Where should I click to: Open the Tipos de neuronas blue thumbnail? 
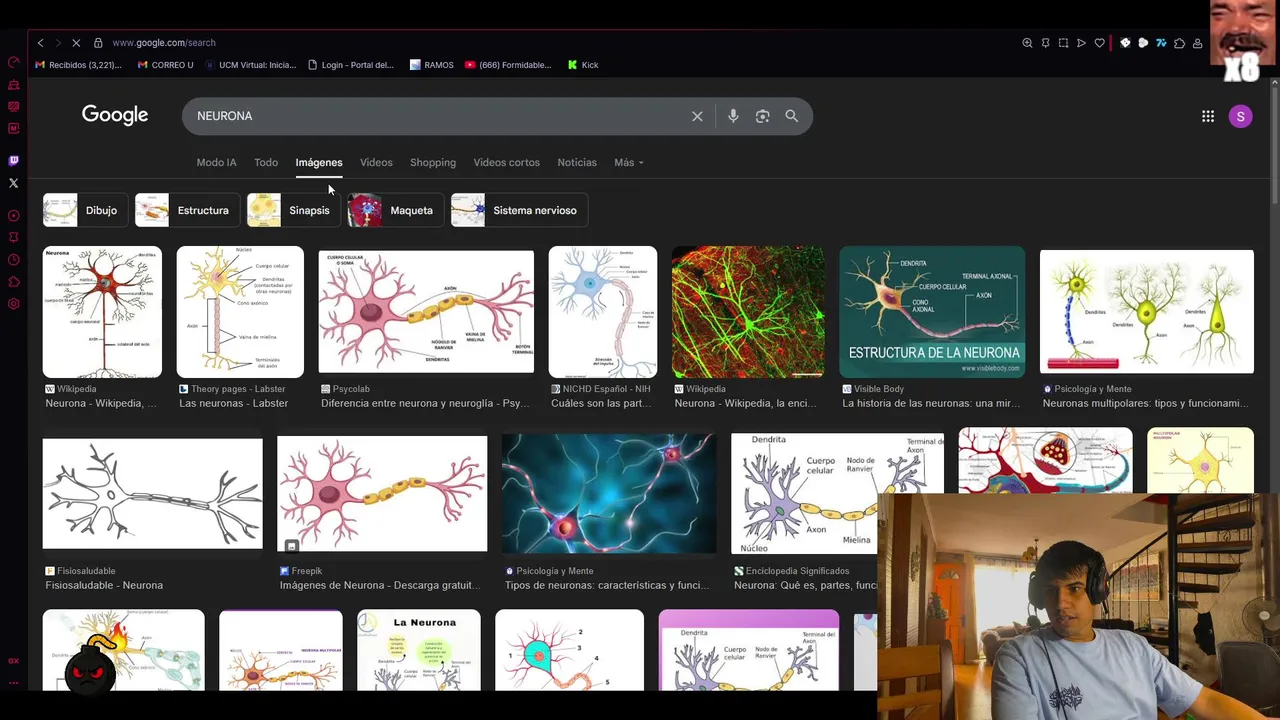(x=609, y=493)
